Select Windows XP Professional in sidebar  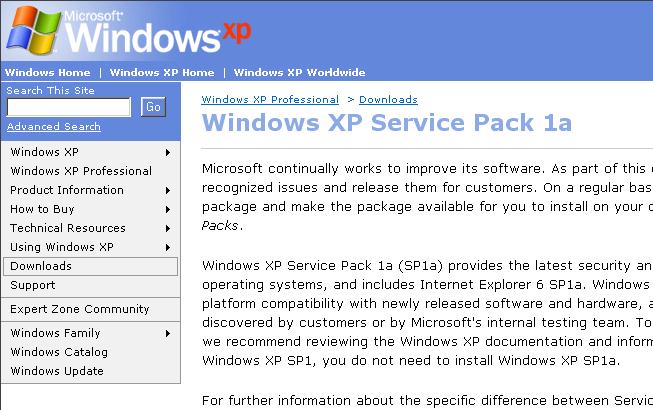click(x=81, y=171)
